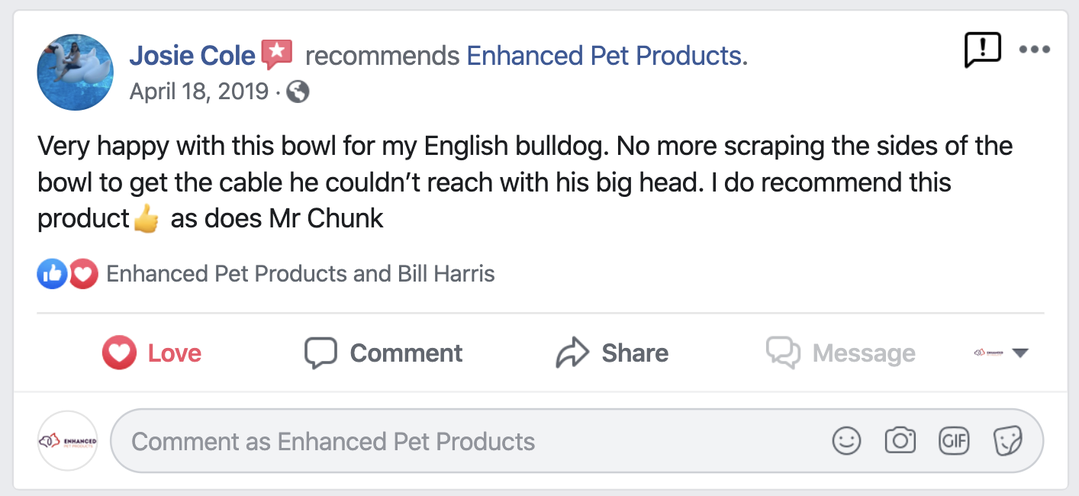The height and width of the screenshot is (496, 1079).
Task: Click the red heart reaction icon
Action: point(83,273)
